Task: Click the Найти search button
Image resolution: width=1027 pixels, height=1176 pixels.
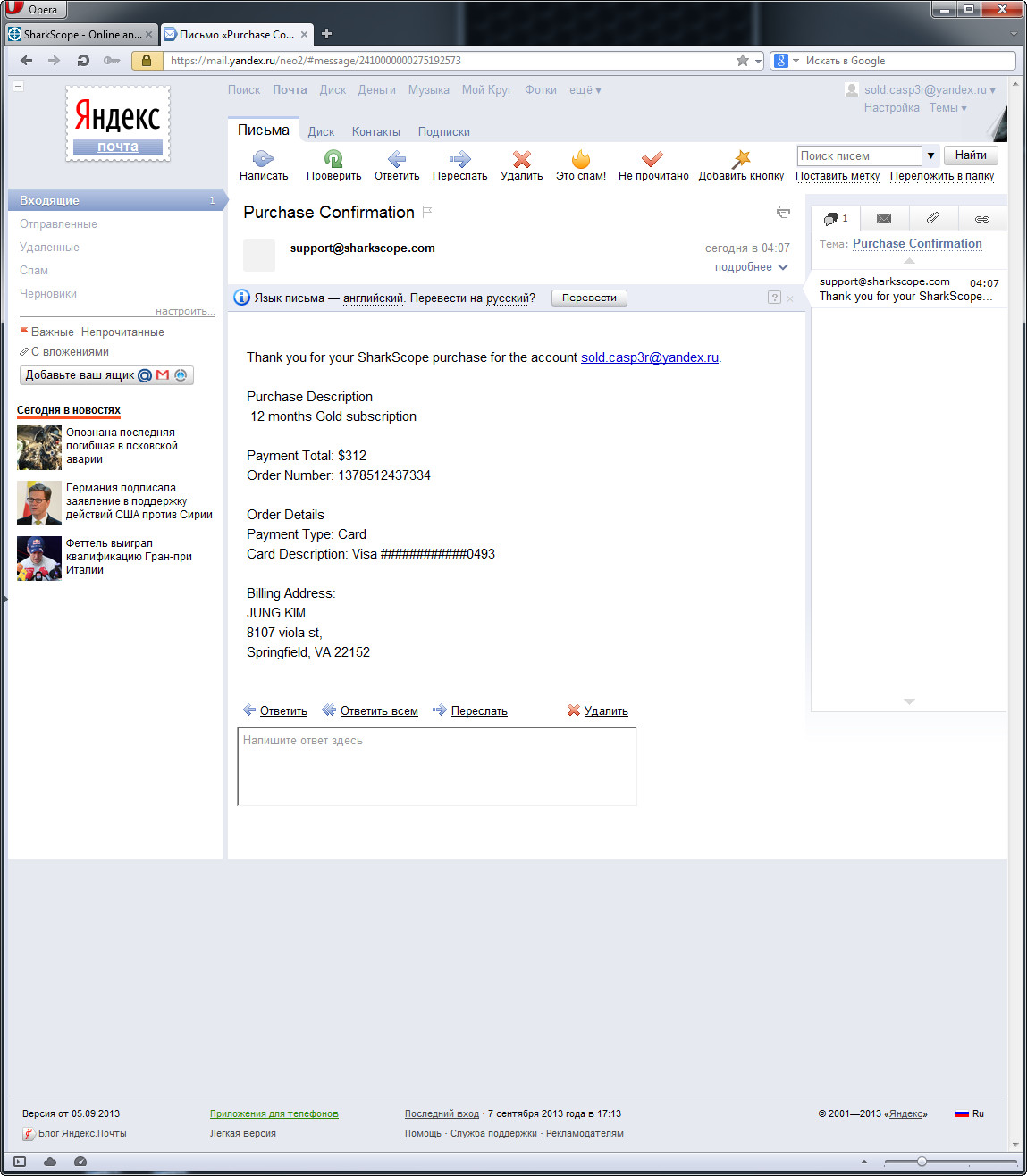Action: pyautogui.click(x=971, y=155)
